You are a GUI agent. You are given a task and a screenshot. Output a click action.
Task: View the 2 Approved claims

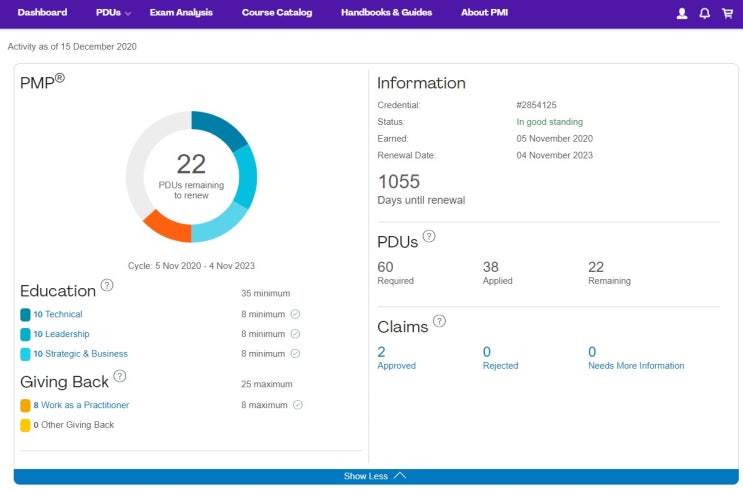click(x=396, y=358)
